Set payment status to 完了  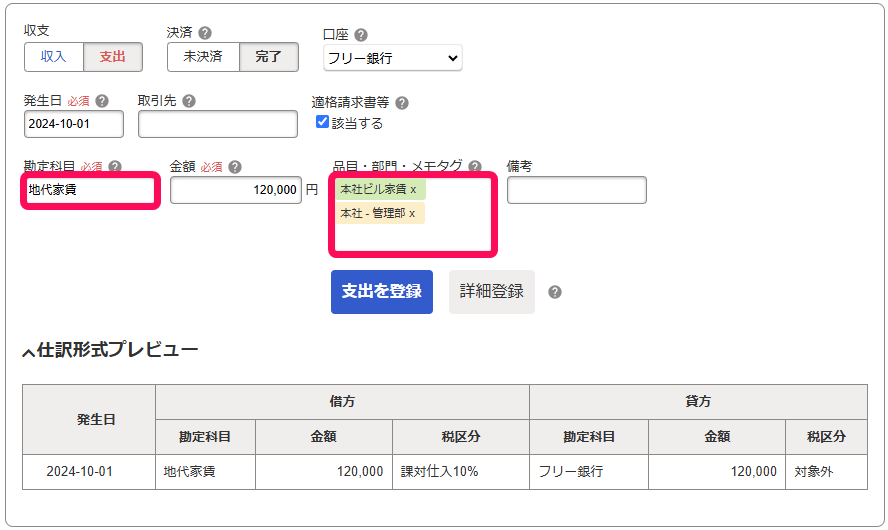click(x=268, y=57)
